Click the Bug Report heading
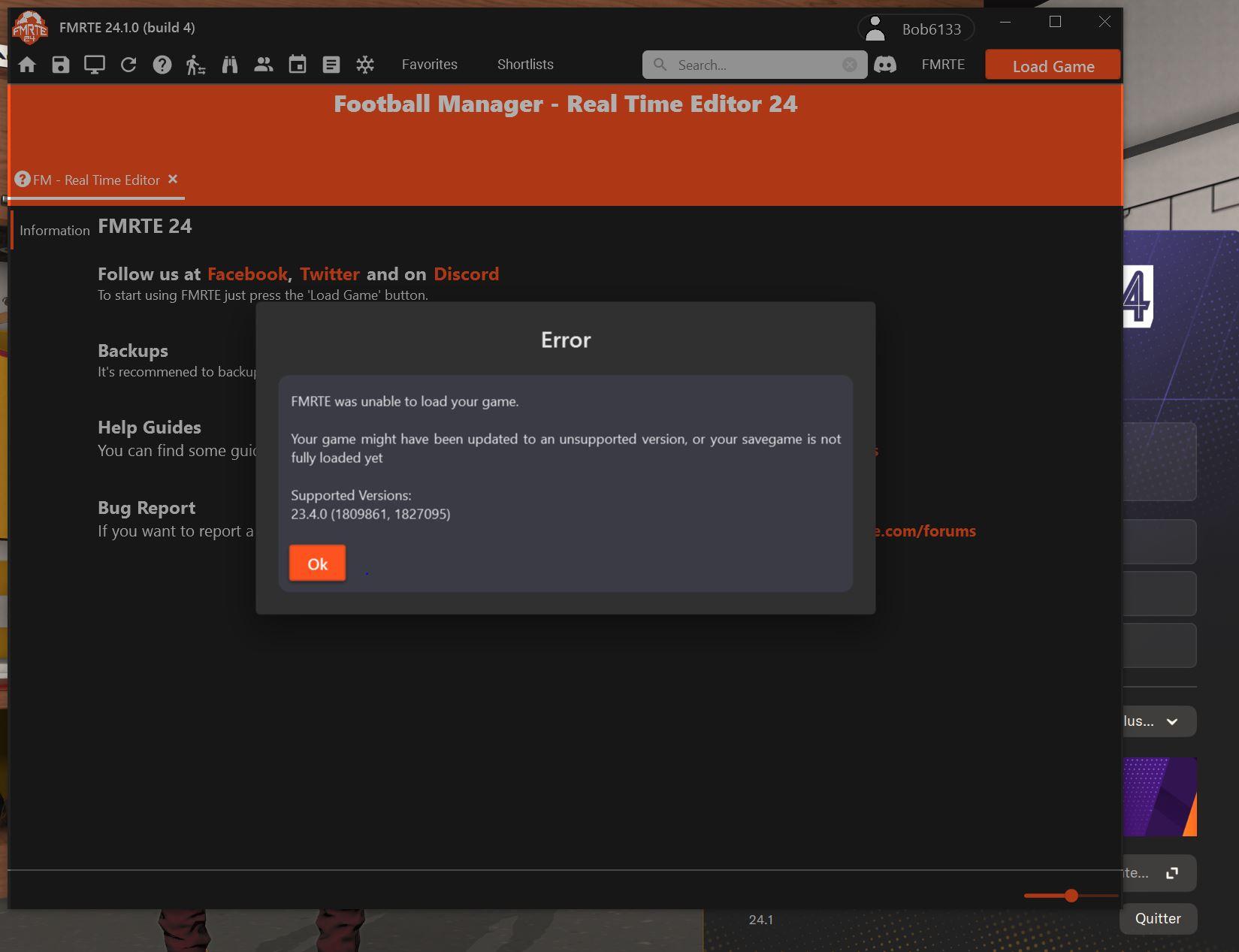The height and width of the screenshot is (952, 1239). click(147, 508)
